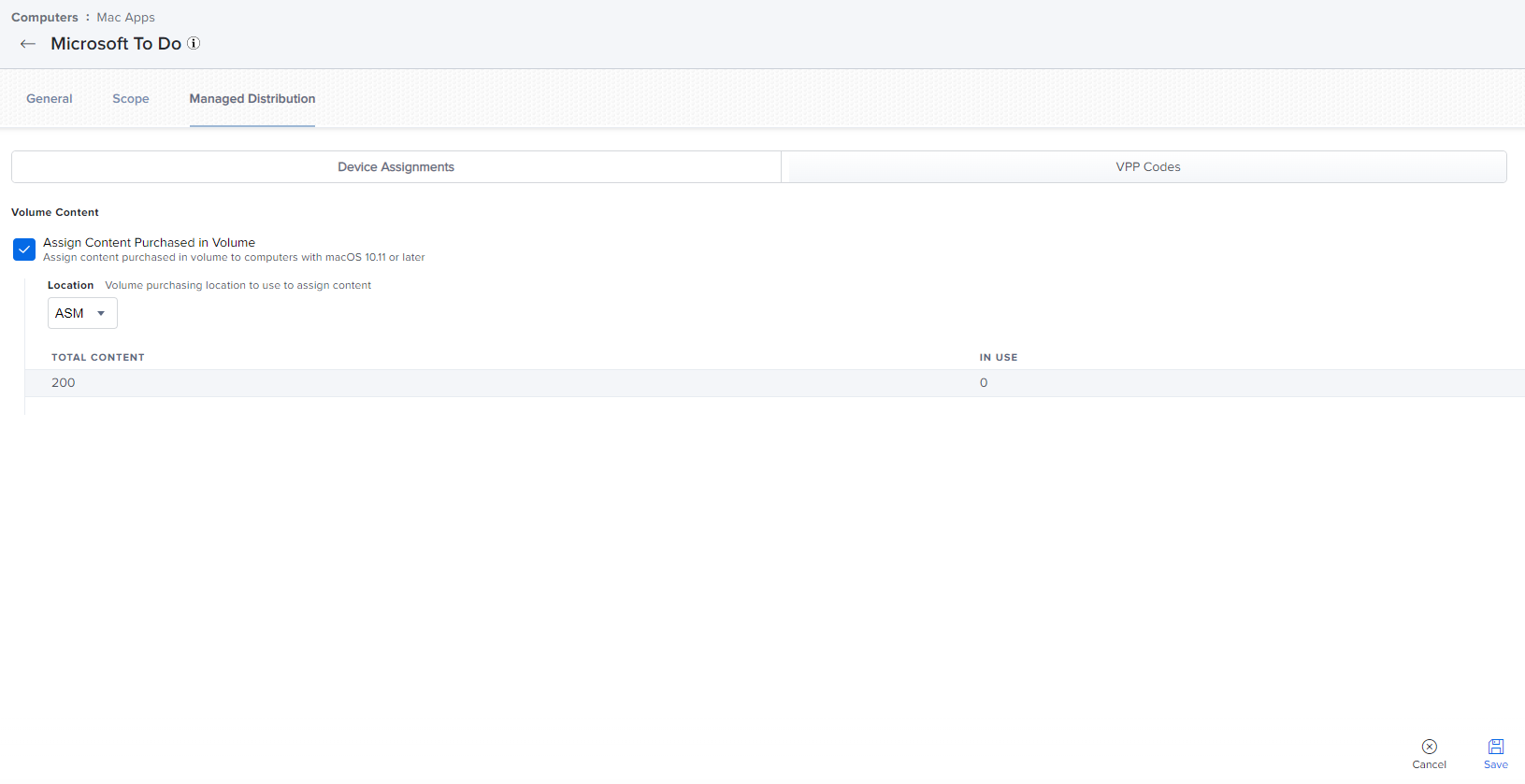Click the Volume Content heading
This screenshot has height=784, width=1525.
point(55,212)
